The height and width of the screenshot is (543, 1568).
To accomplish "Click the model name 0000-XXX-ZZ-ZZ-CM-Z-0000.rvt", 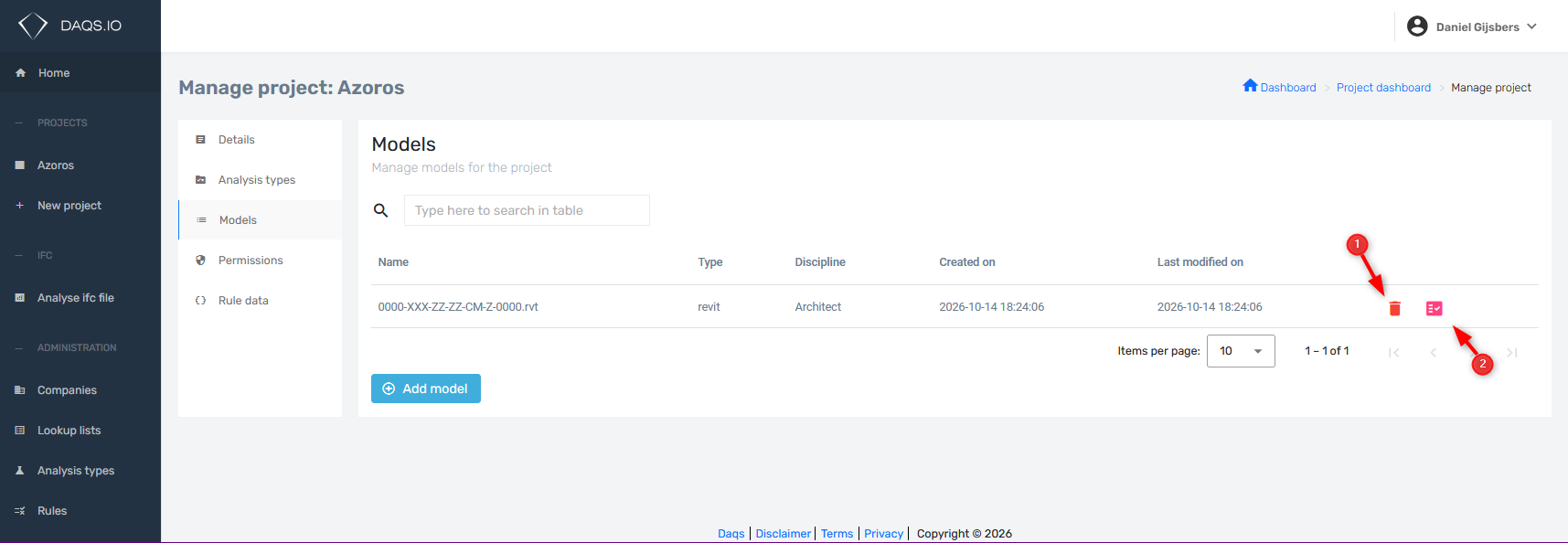I will [x=458, y=307].
